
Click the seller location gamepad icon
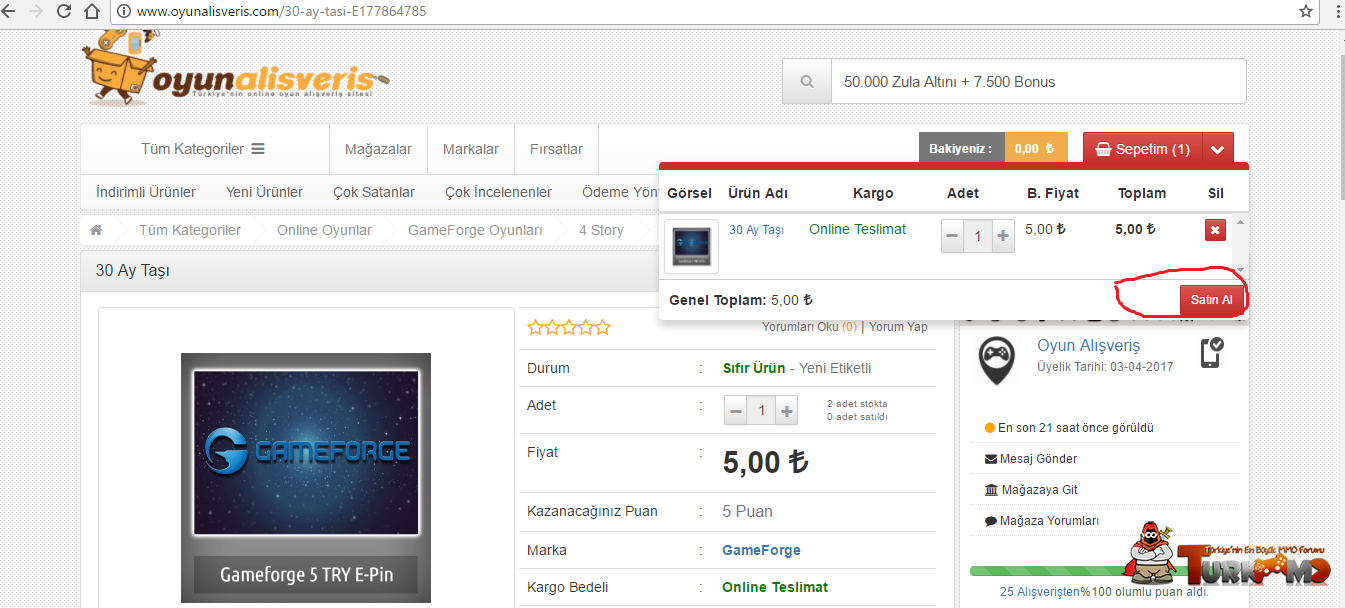point(996,361)
